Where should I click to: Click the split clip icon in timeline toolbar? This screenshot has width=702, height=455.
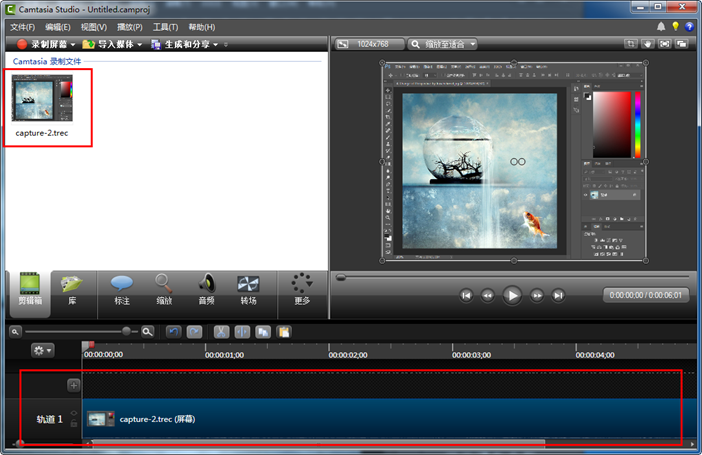[240, 331]
